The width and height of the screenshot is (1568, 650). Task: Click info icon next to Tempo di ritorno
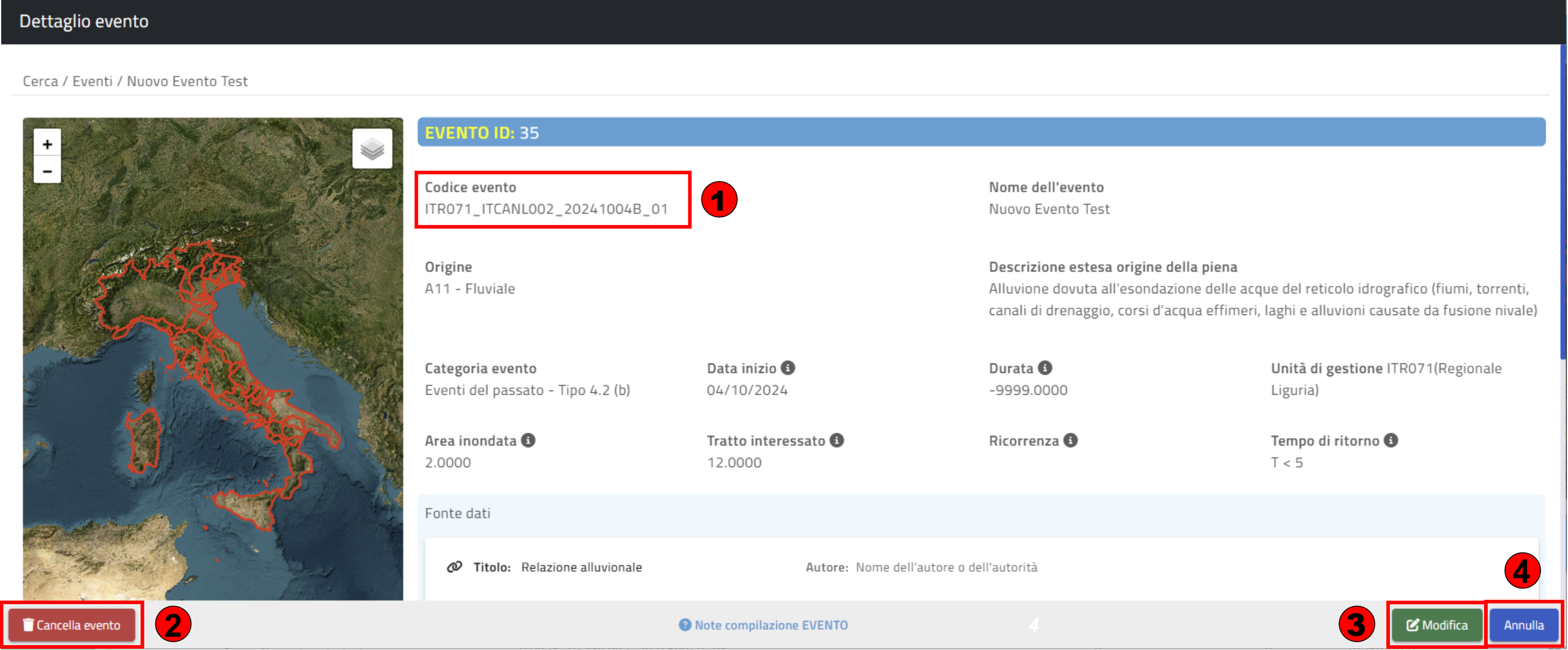click(1390, 441)
